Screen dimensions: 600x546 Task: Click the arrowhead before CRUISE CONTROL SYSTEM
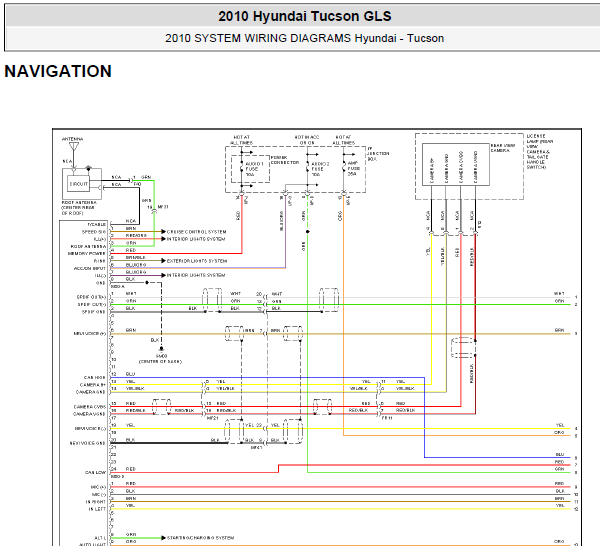[x=163, y=232]
